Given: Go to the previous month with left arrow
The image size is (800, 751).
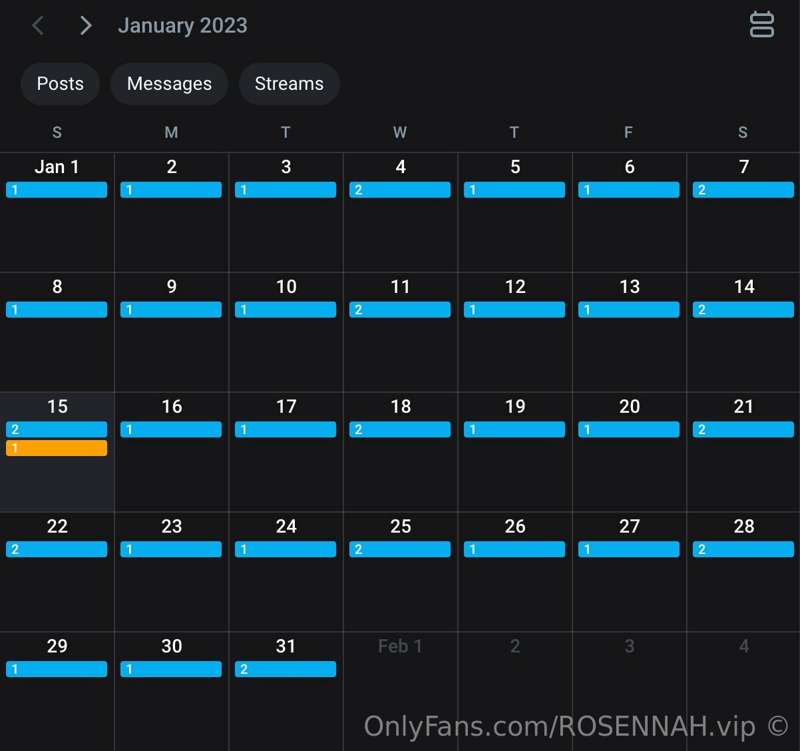Looking at the screenshot, I should [x=38, y=26].
